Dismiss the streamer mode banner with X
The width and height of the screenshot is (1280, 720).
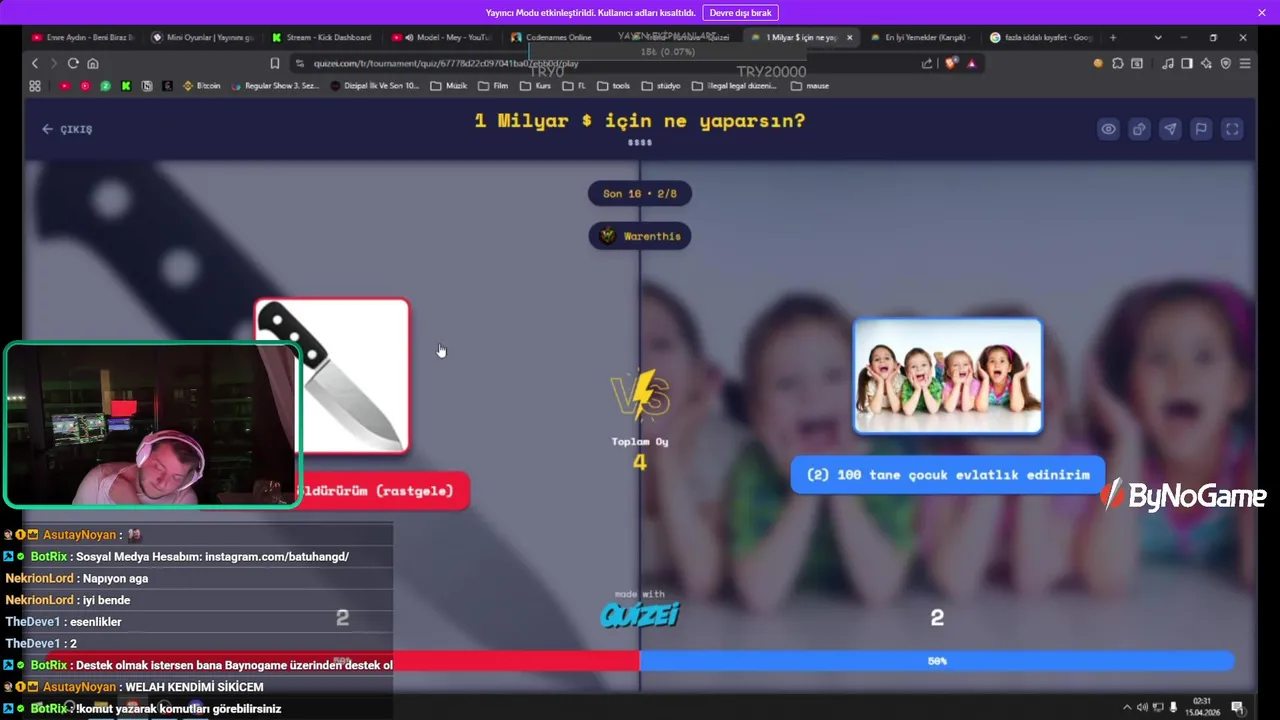tap(1262, 13)
